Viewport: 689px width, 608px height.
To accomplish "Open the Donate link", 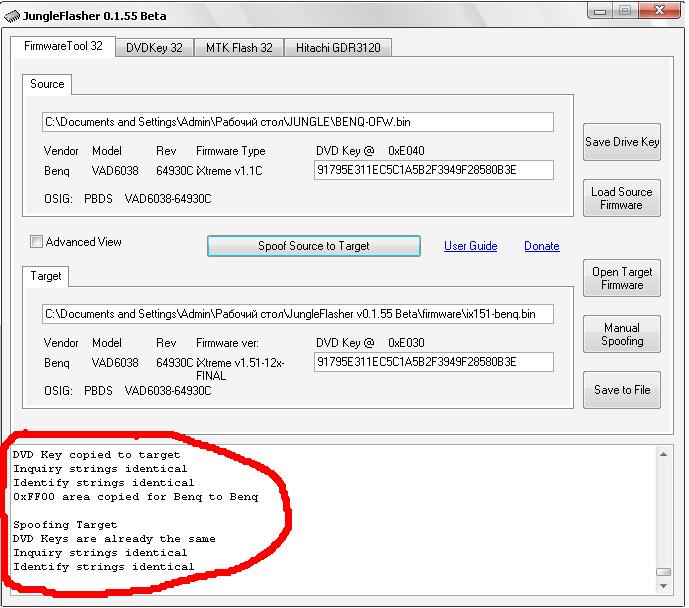I will tap(541, 246).
